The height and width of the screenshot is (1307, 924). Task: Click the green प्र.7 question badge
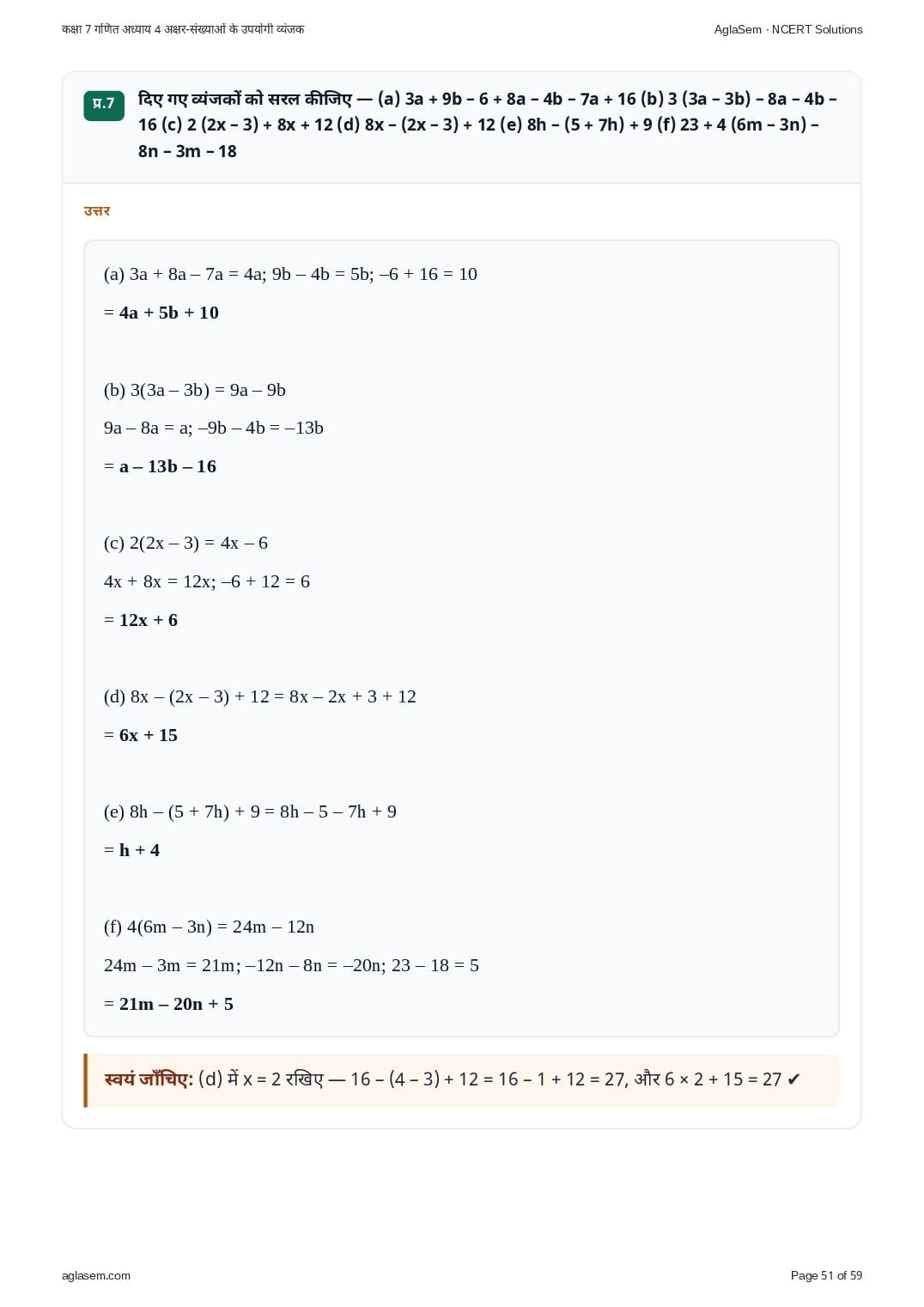[104, 105]
